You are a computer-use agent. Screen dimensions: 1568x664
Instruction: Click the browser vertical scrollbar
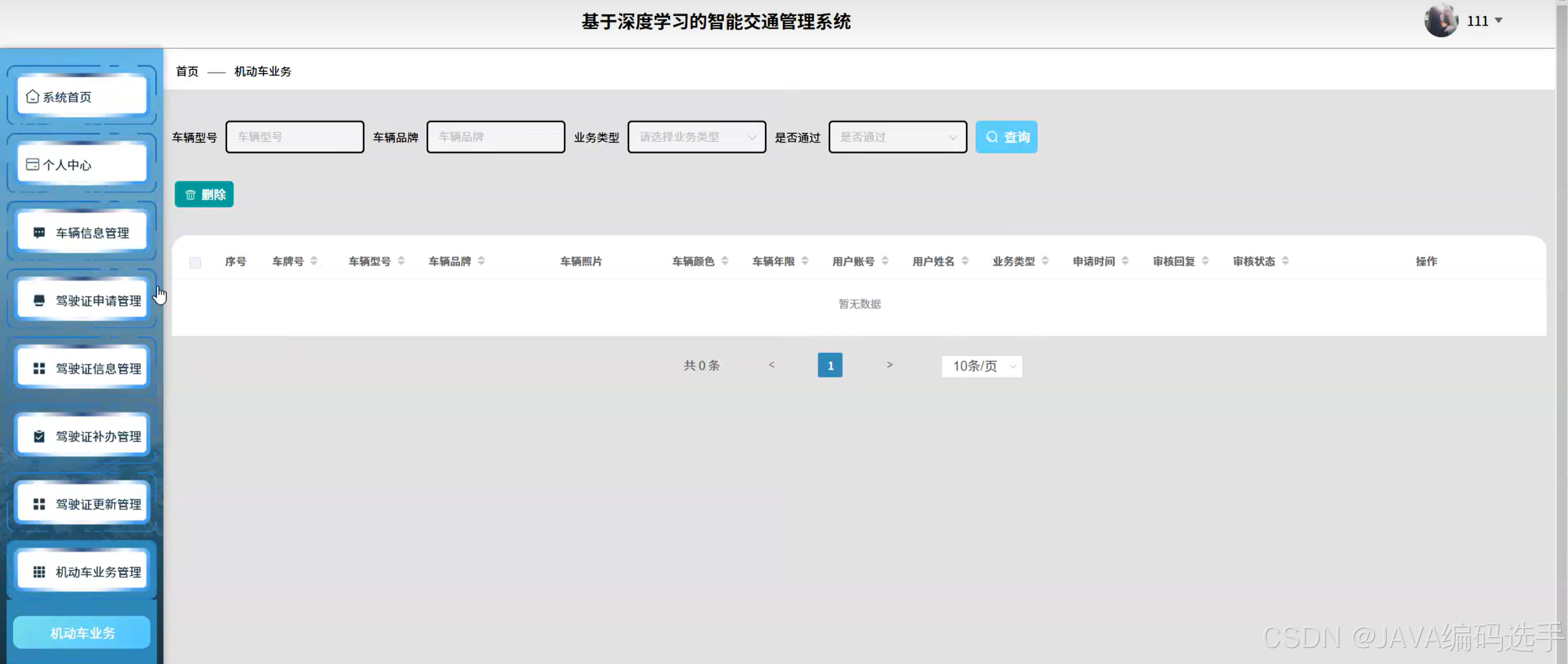[x=1562, y=331]
